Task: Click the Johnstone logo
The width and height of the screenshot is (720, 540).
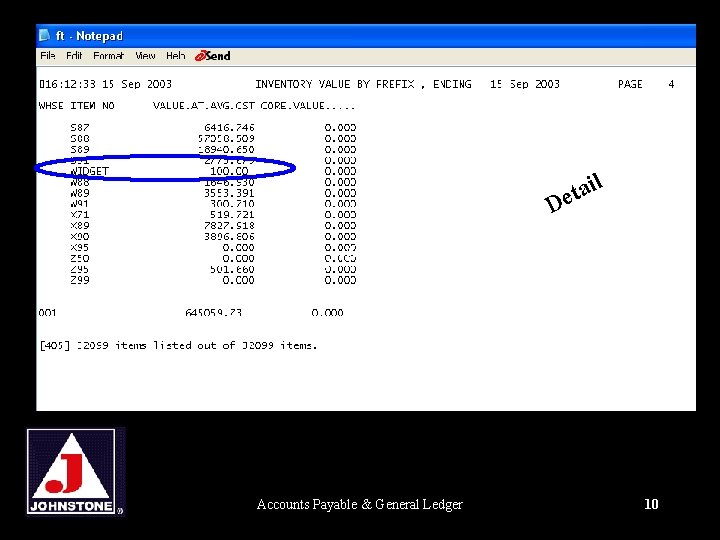Action: click(x=75, y=472)
